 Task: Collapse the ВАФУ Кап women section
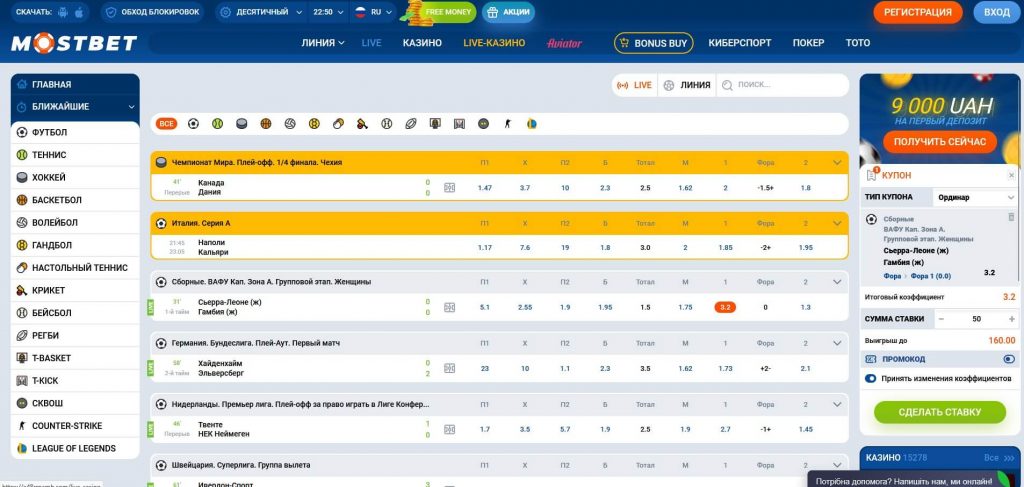(x=837, y=282)
